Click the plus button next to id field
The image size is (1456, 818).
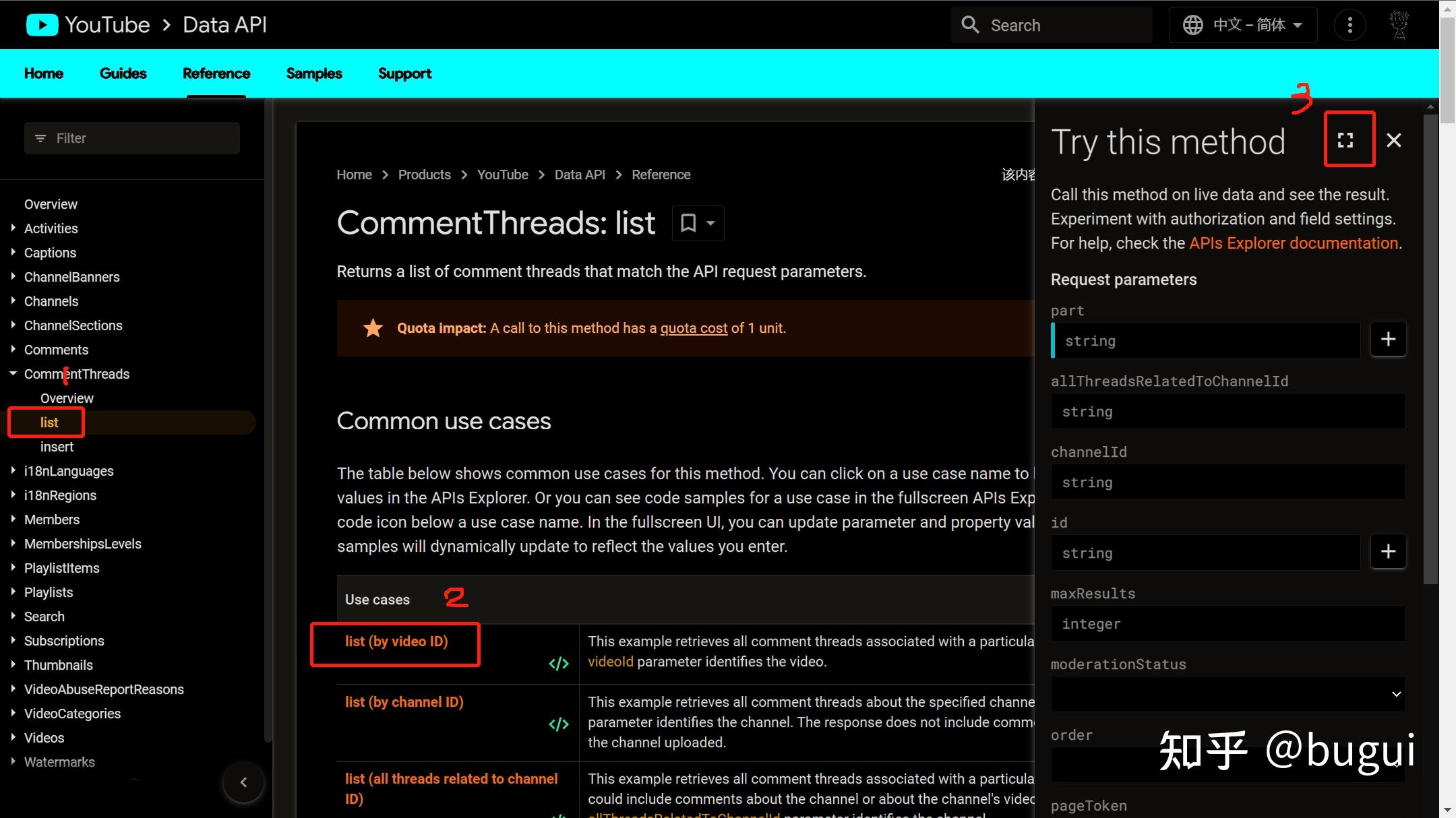[1388, 551]
